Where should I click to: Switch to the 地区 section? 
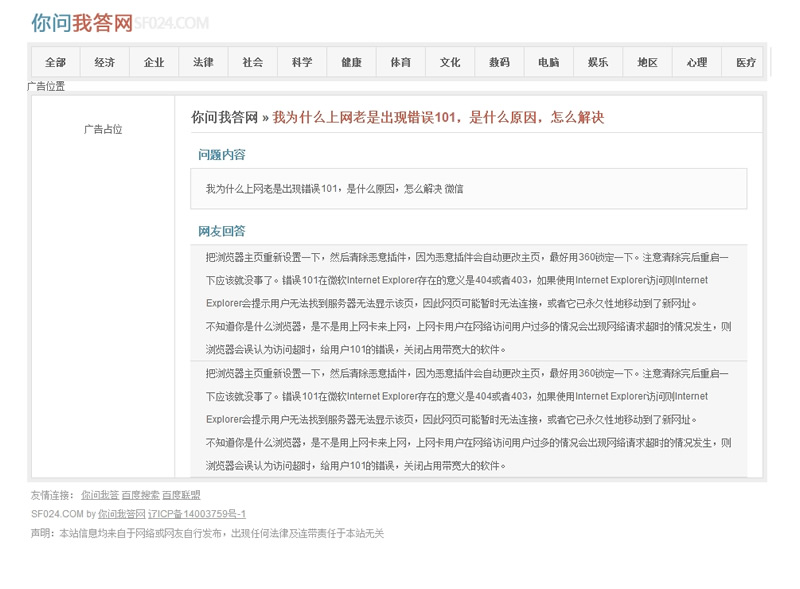coord(648,62)
